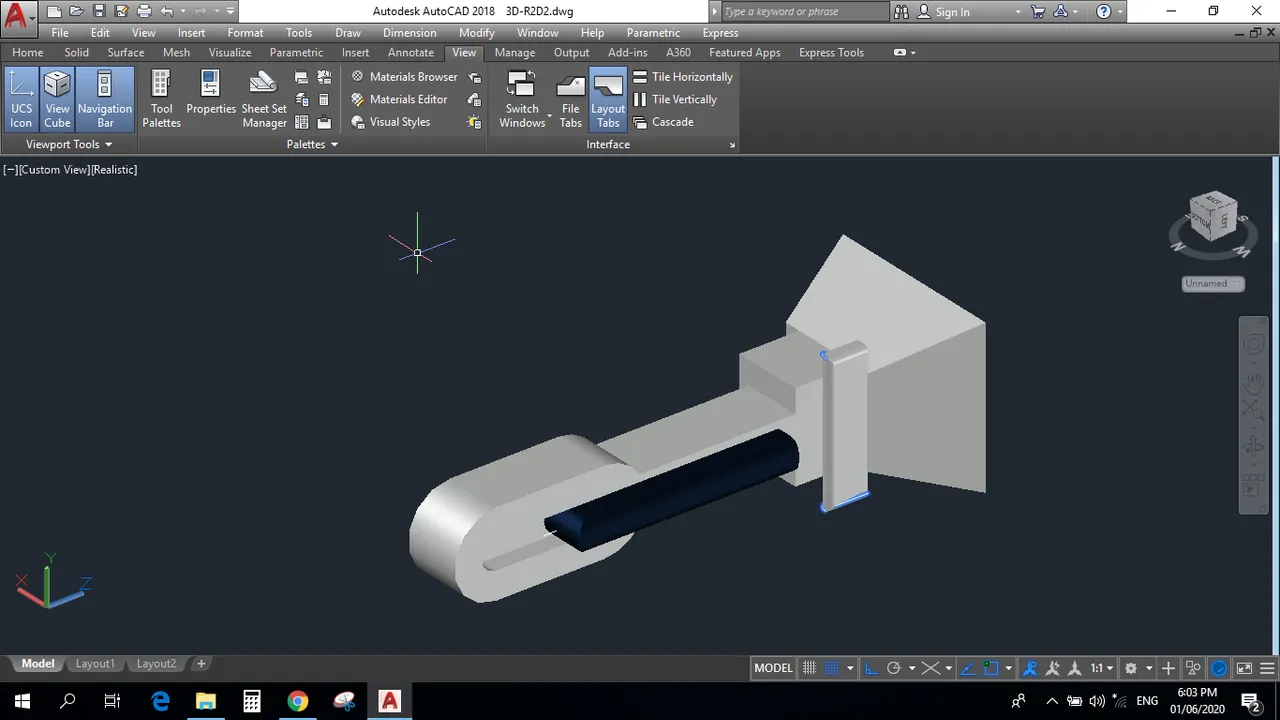Open the Quick Access toolbar customize dropdown
This screenshot has height=720, width=1280.
point(230,12)
